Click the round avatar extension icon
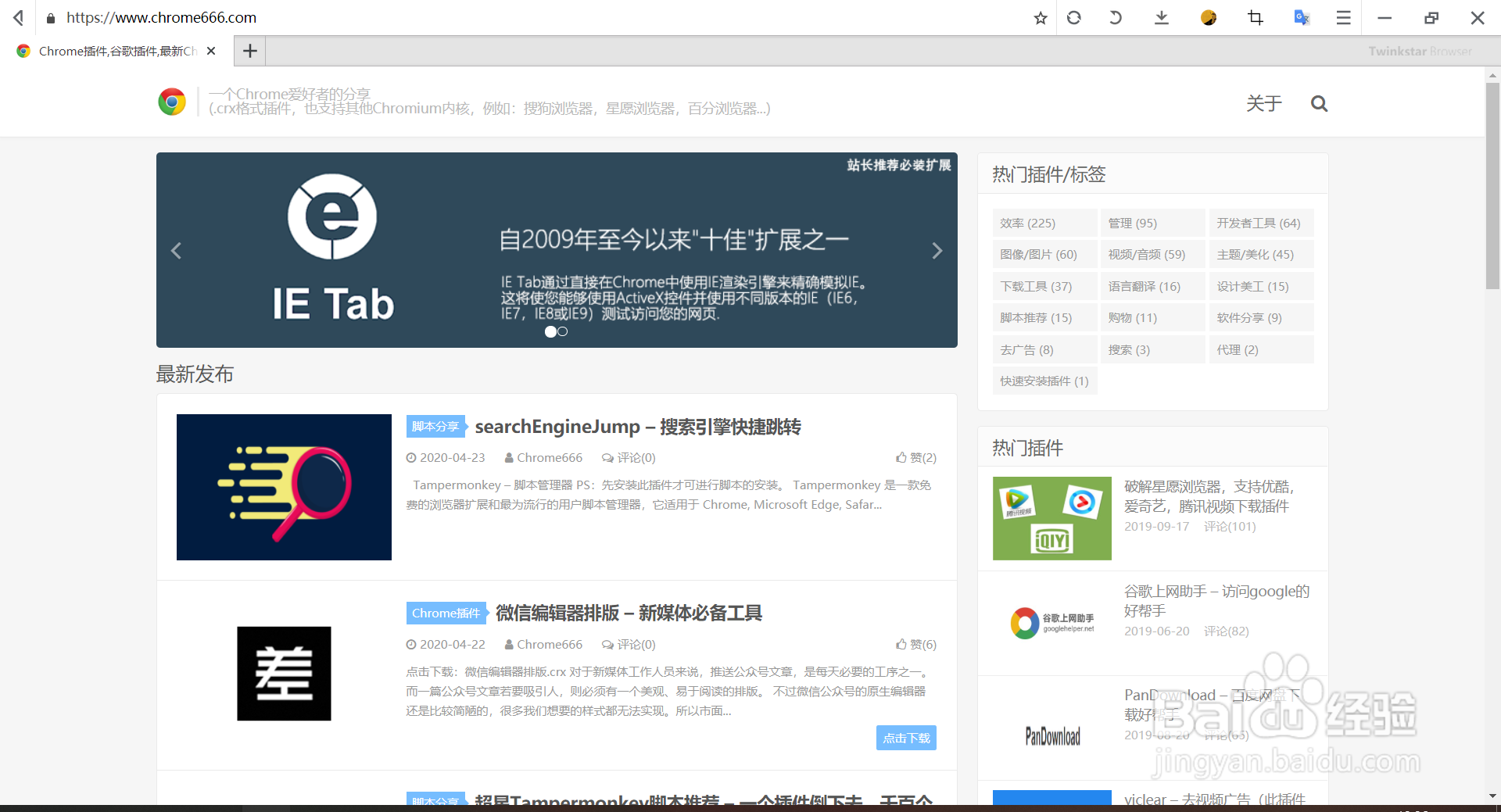 point(1209,17)
